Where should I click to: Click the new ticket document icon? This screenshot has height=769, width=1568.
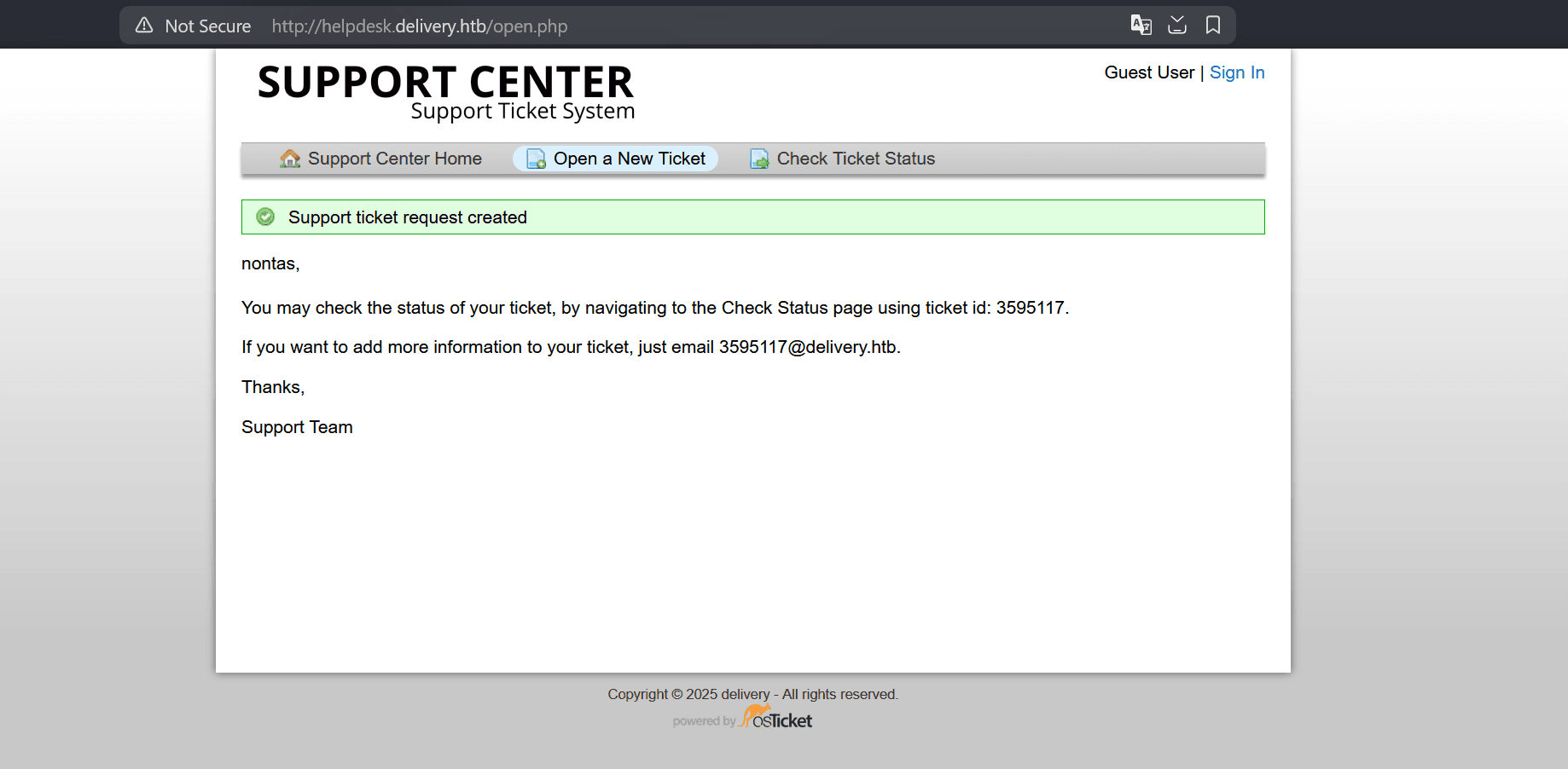[536, 159]
